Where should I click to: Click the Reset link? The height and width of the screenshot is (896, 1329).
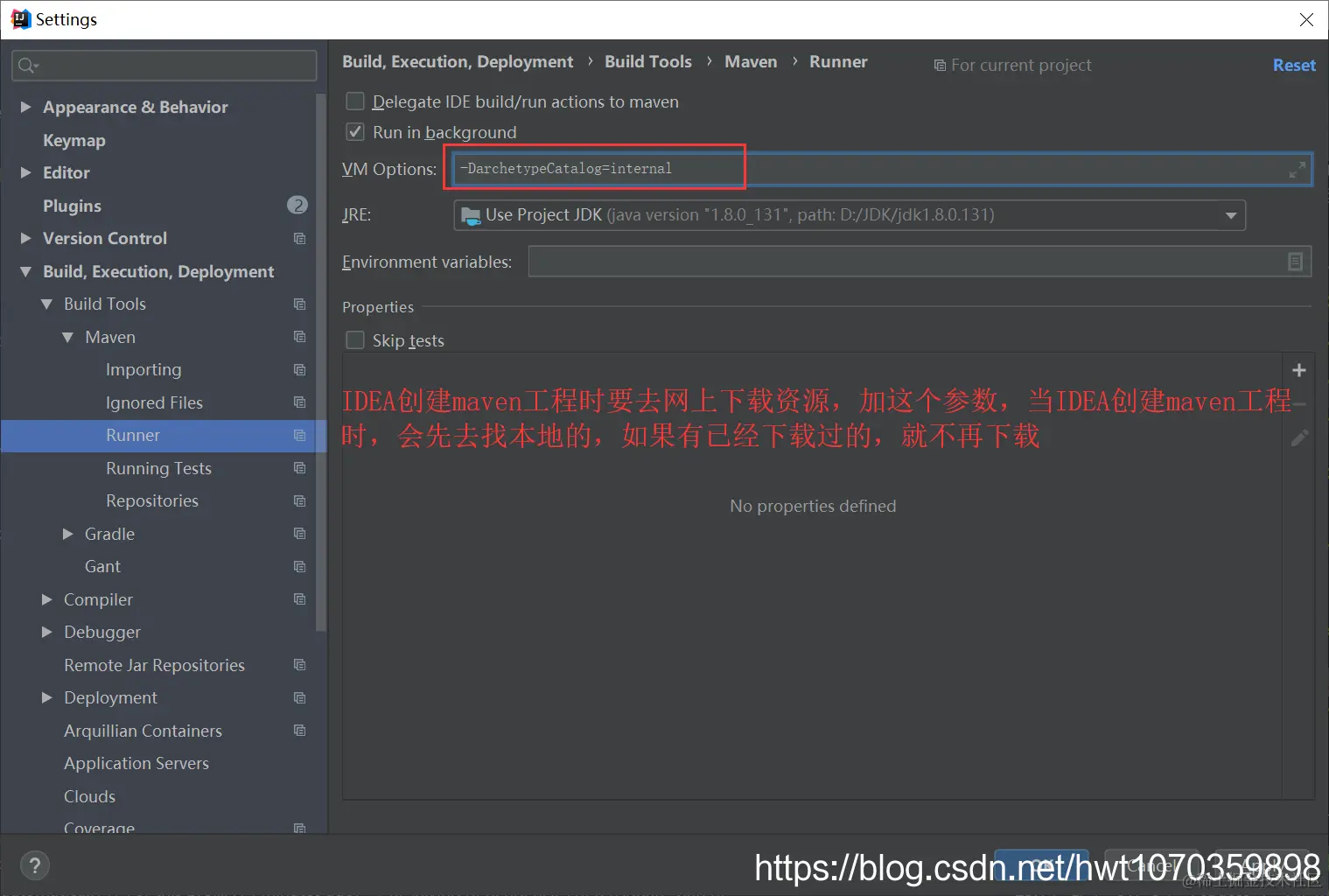(x=1294, y=66)
